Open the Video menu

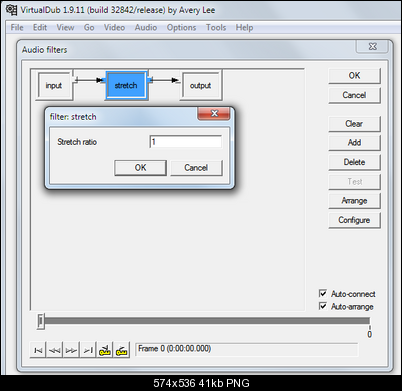coord(114,27)
